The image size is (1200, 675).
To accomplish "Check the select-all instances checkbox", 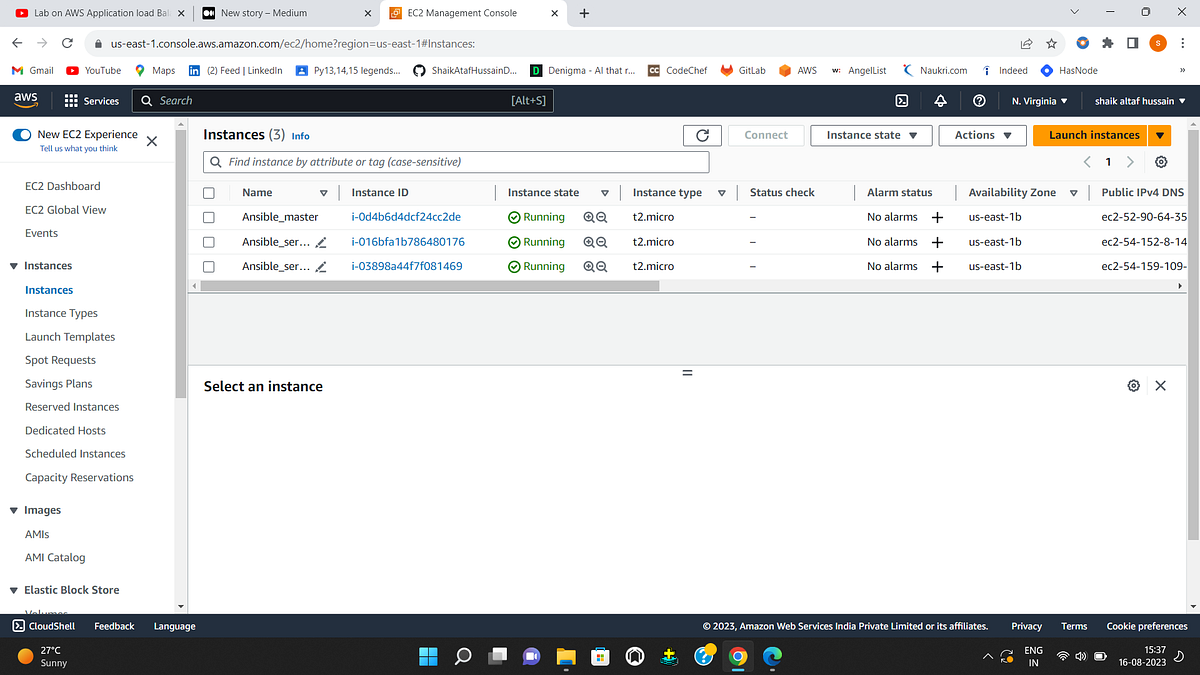I will 208,191.
